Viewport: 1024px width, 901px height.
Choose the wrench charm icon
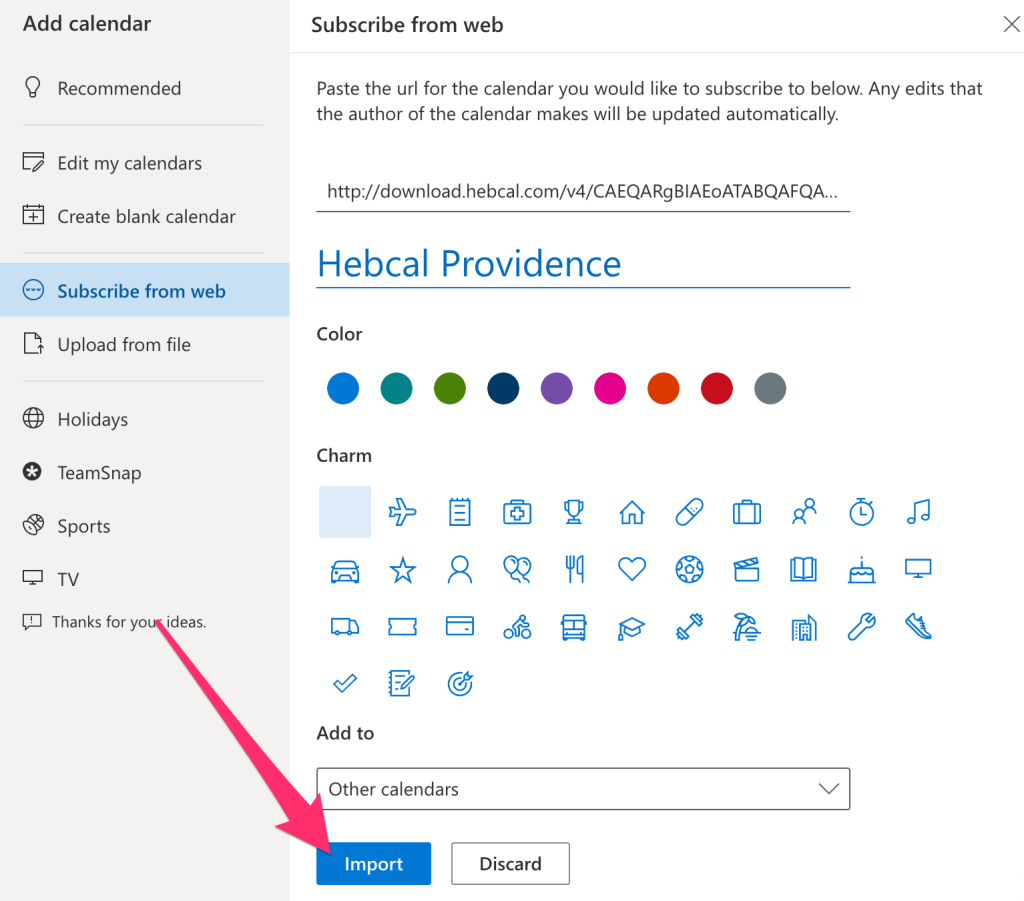coord(860,627)
